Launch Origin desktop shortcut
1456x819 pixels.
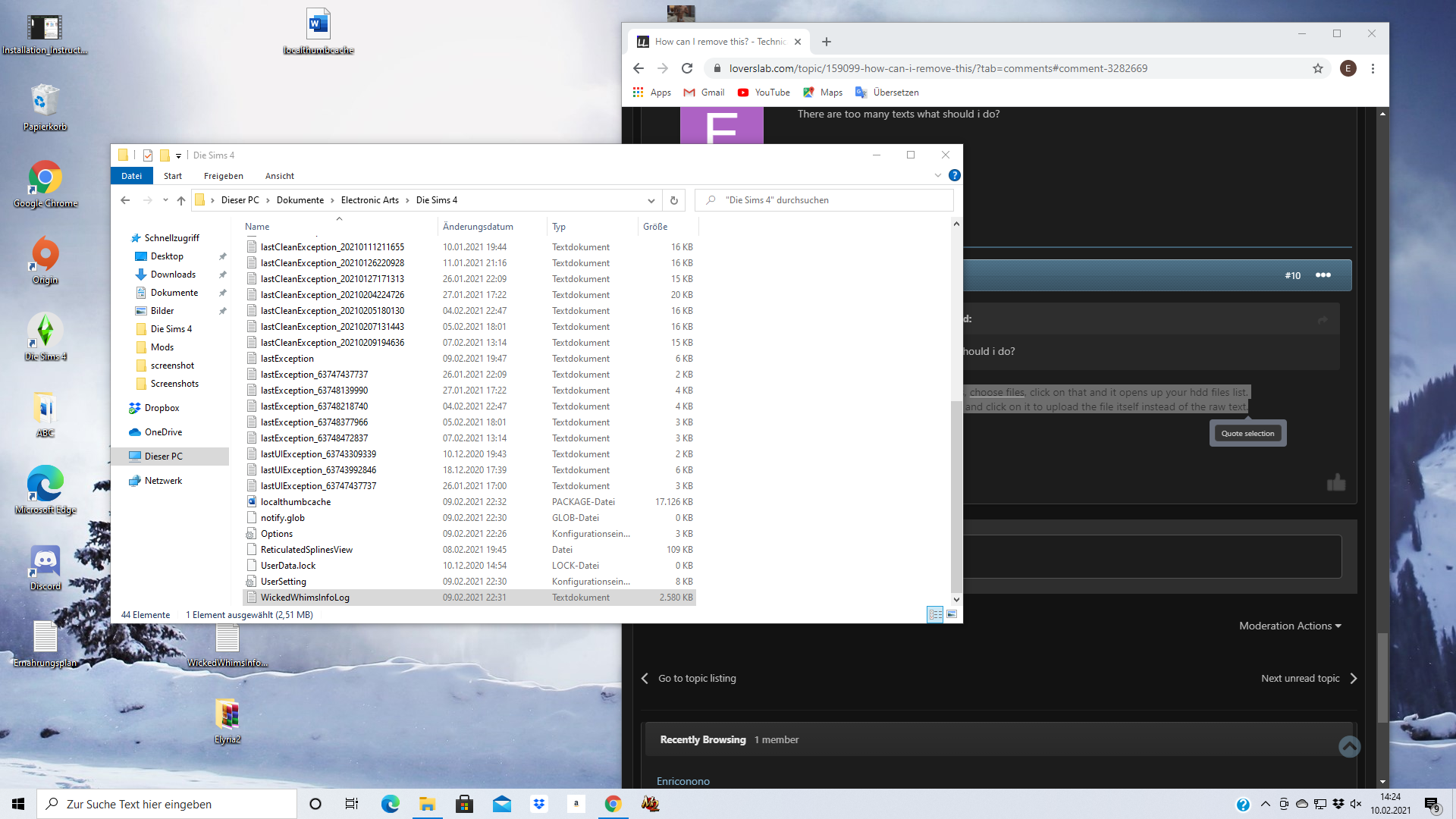coord(45,261)
